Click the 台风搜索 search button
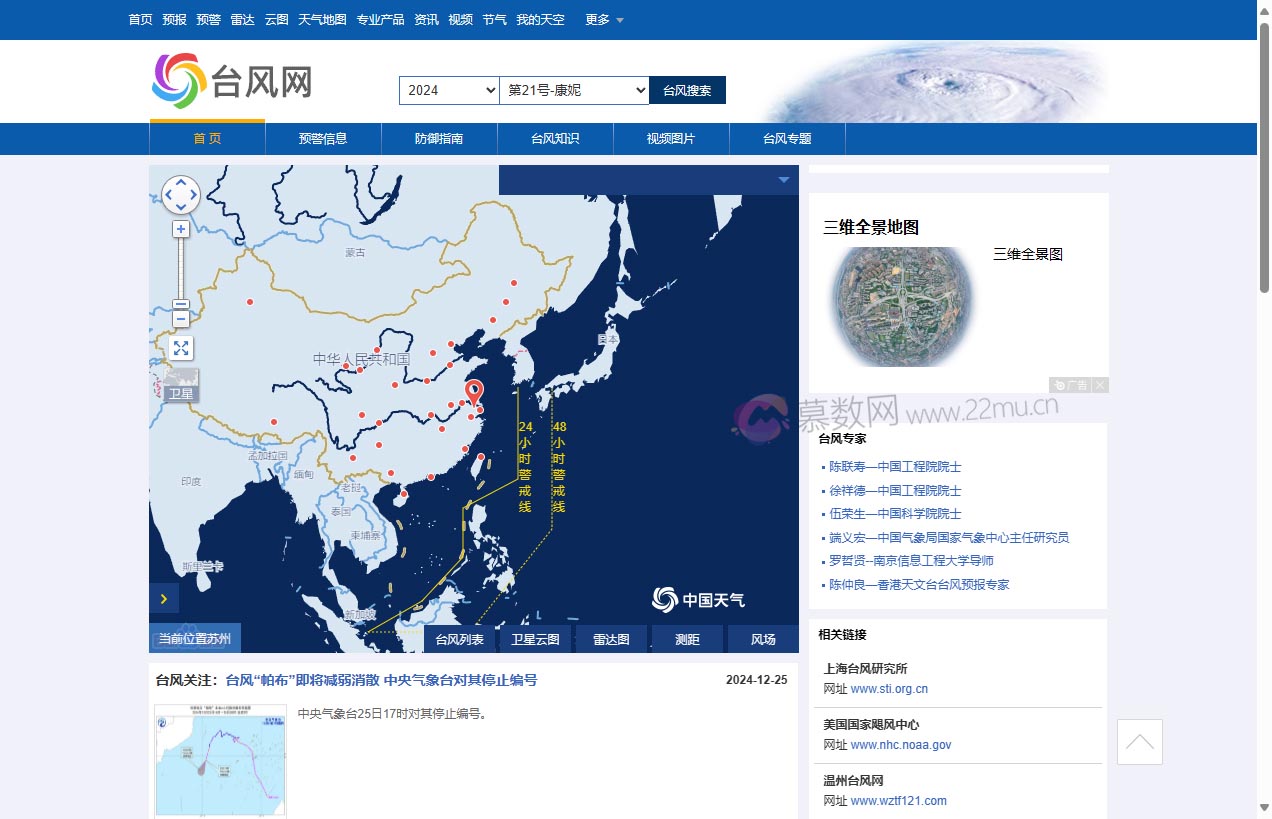The height and width of the screenshot is (819, 1272). click(688, 90)
